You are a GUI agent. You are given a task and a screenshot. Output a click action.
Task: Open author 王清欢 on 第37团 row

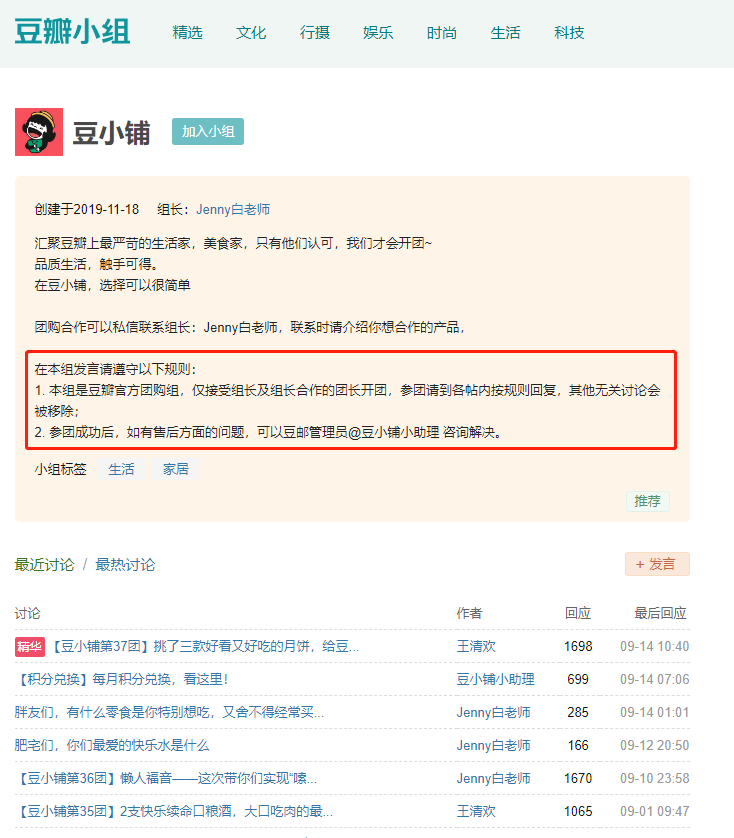click(476, 647)
